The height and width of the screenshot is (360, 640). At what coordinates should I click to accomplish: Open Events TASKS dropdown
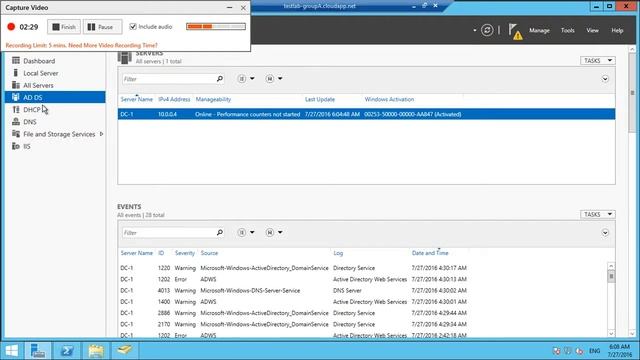598,214
